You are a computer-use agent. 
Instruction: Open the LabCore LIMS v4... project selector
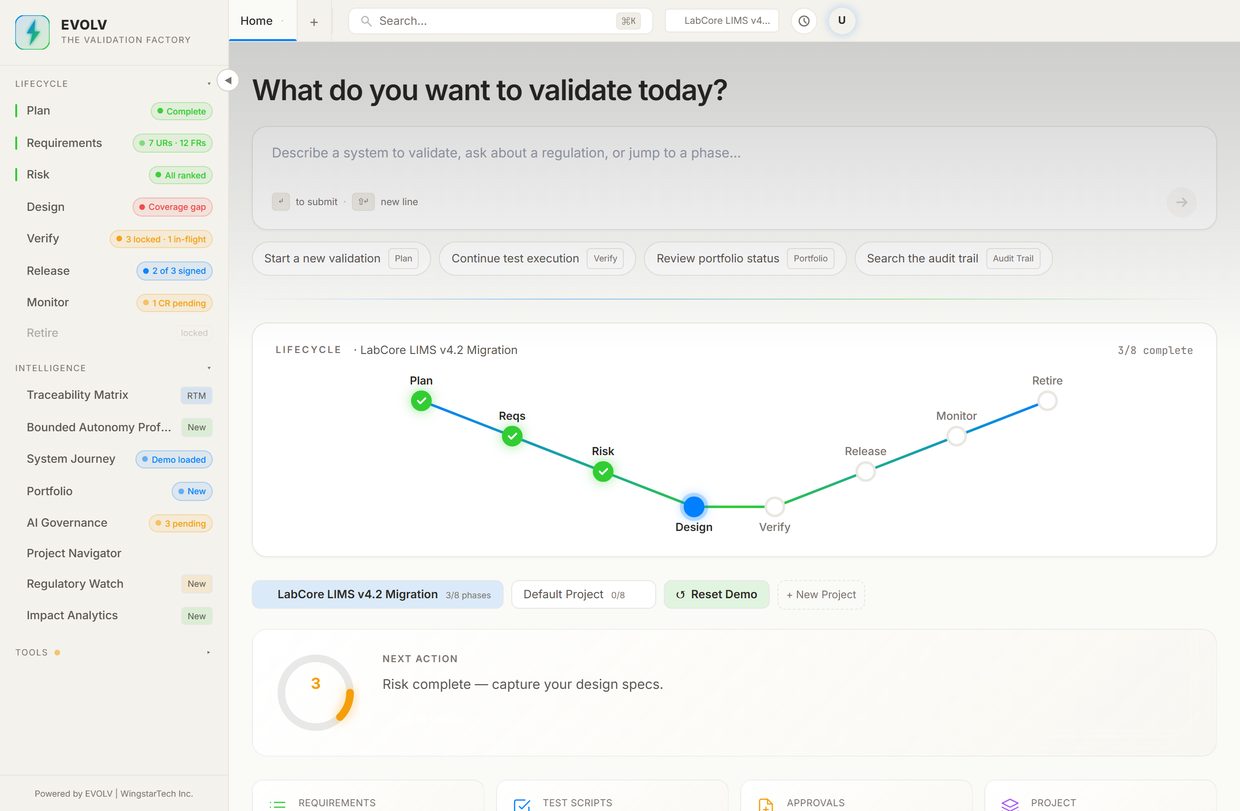click(x=722, y=21)
